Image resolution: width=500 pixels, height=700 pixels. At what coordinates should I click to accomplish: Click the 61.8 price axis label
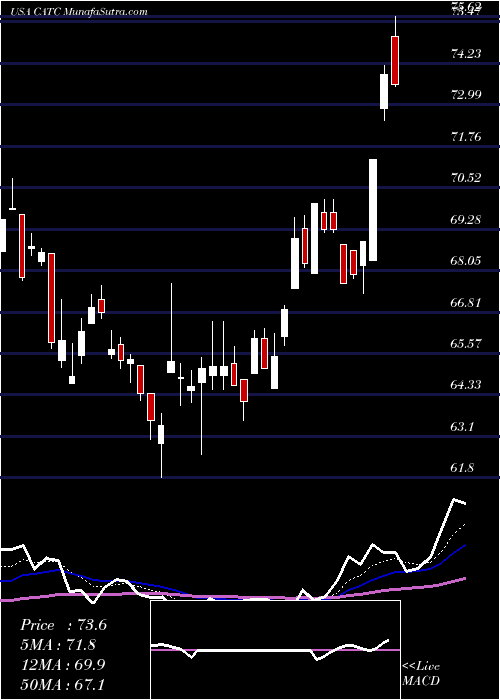(x=462, y=467)
